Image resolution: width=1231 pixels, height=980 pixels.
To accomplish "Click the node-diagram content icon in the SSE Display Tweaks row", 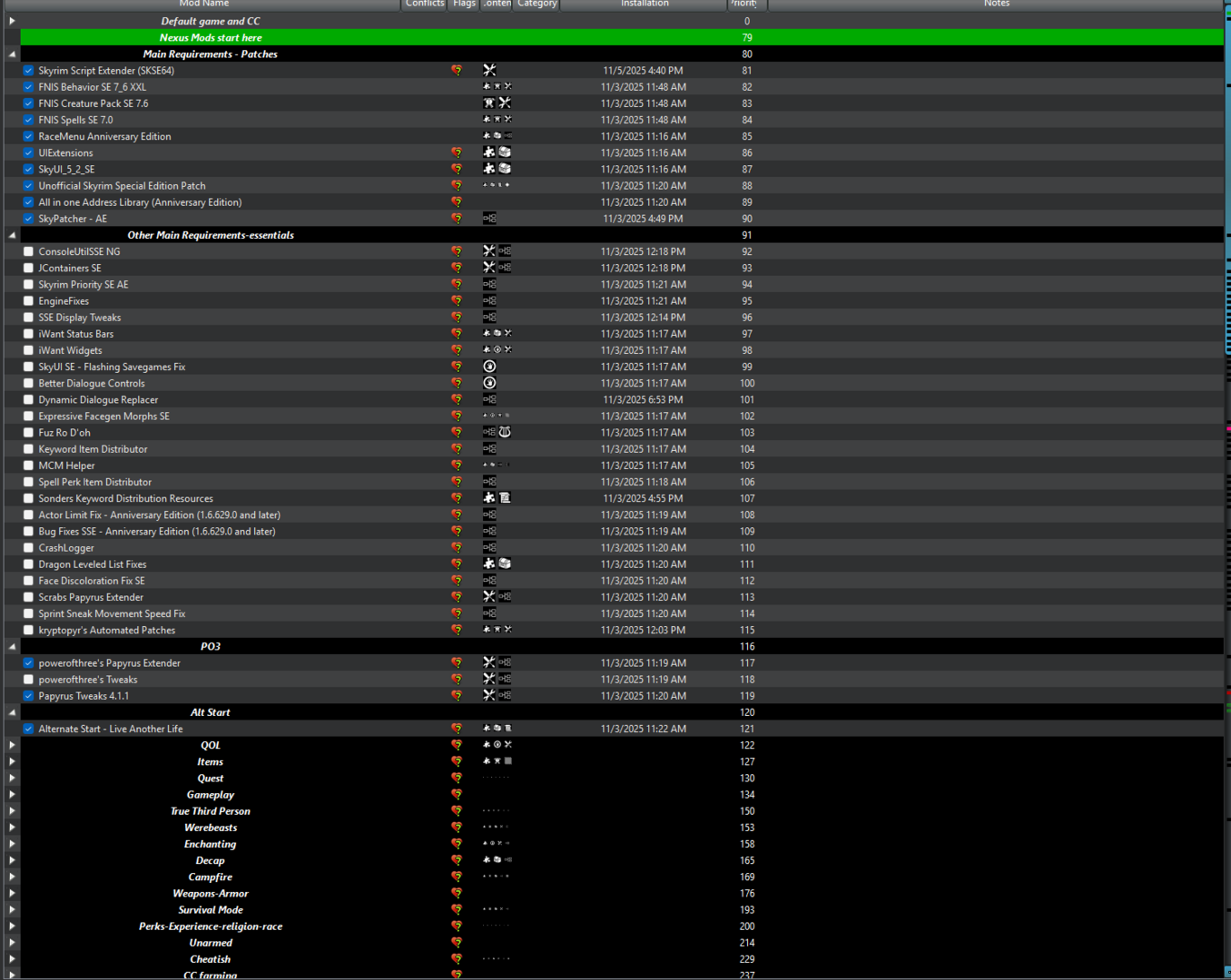I will (x=489, y=318).
